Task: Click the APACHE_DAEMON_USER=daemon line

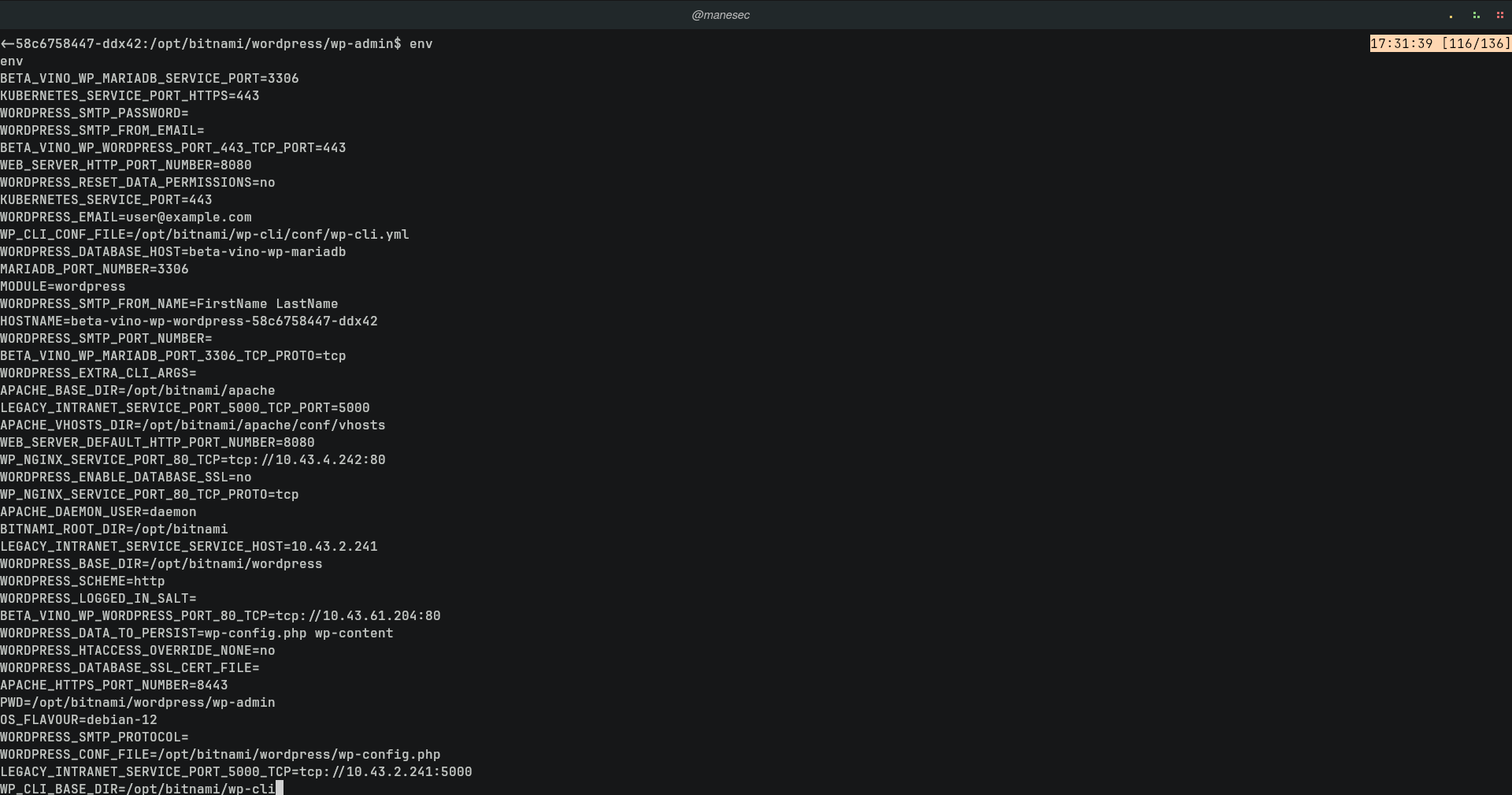Action: tap(98, 512)
